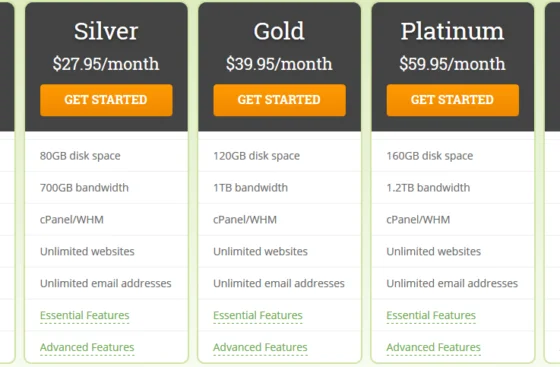Click Get Started under Gold plan
560x367 pixels.
click(x=279, y=100)
